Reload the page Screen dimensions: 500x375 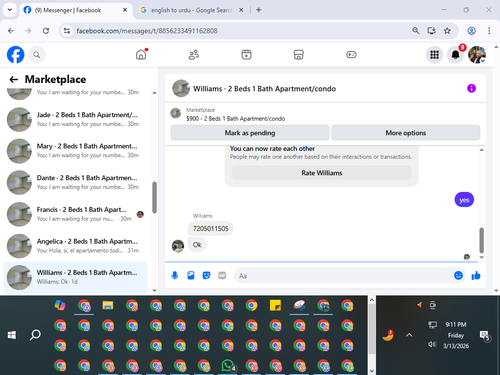point(46,31)
